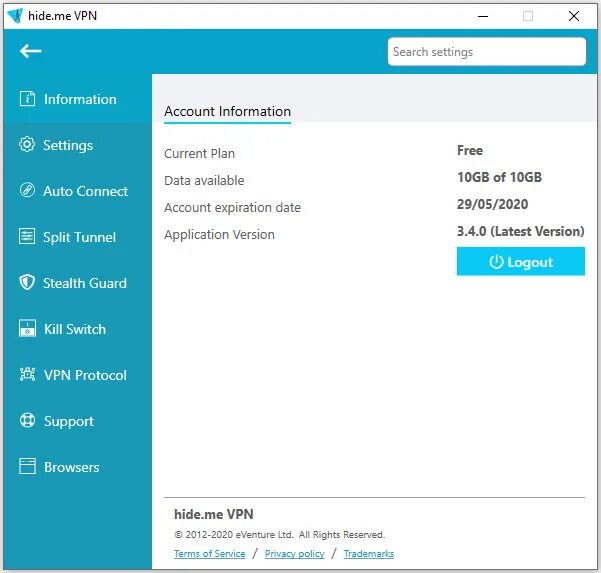Click the Stealth Guard shield icon
The height and width of the screenshot is (573, 601).
pyautogui.click(x=27, y=282)
